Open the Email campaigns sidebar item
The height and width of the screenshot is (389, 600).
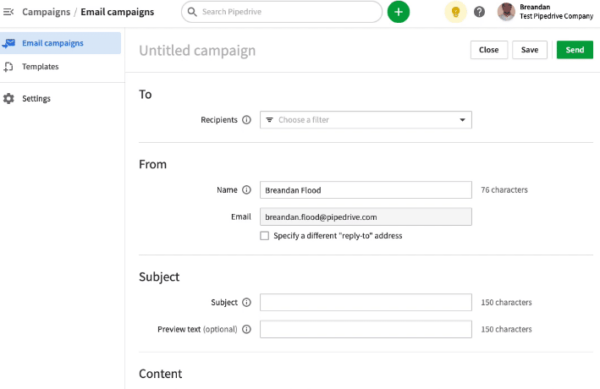point(60,43)
